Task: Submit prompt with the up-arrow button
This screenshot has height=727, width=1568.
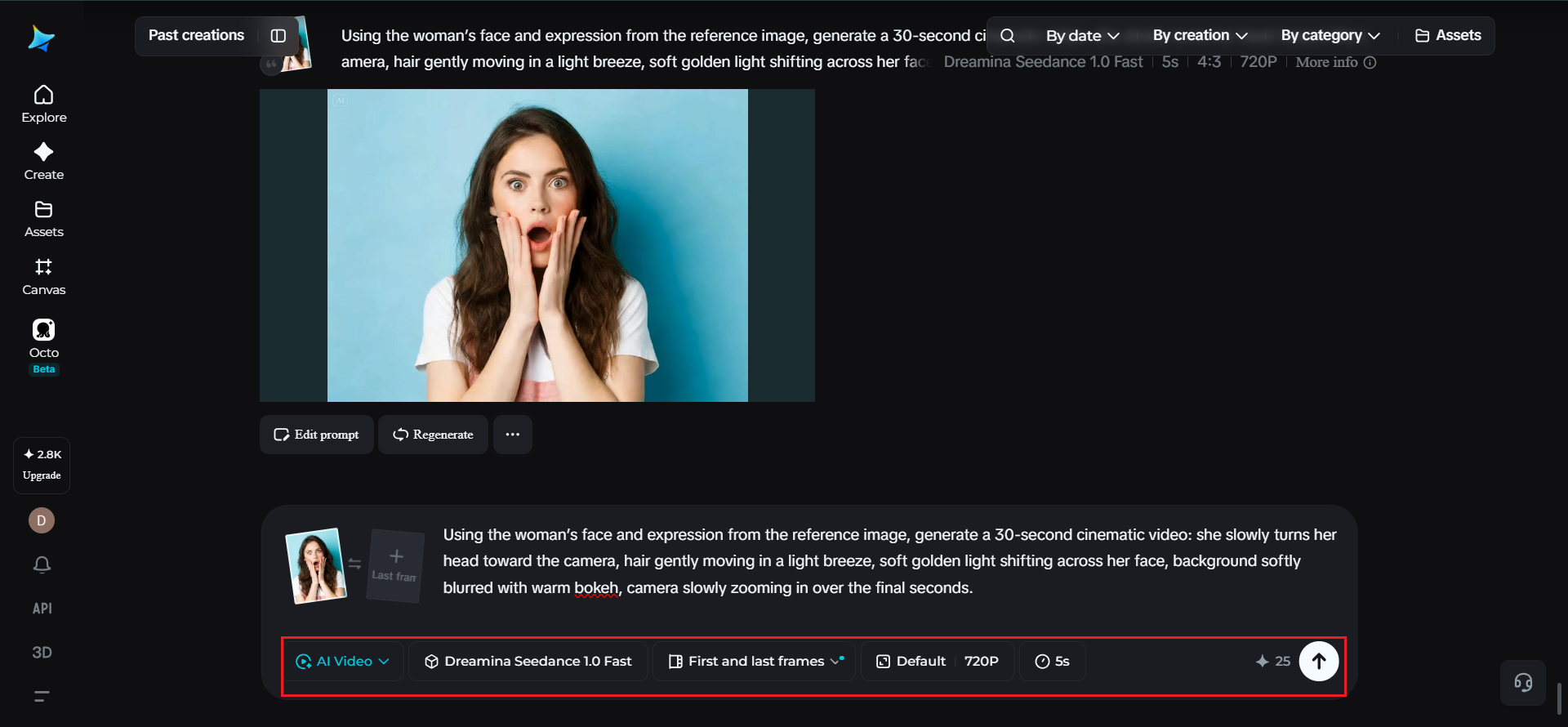Action: (x=1319, y=662)
